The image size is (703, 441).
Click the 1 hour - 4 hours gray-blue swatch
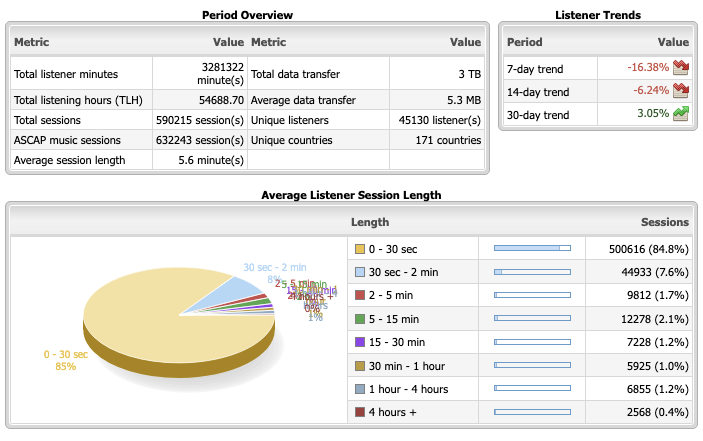tap(360, 389)
